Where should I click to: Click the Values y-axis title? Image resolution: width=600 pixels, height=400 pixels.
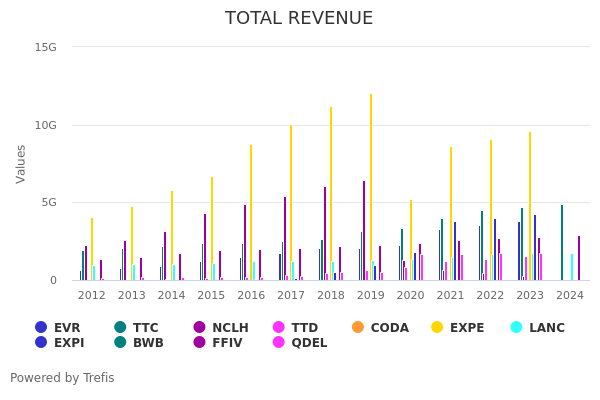coord(22,163)
